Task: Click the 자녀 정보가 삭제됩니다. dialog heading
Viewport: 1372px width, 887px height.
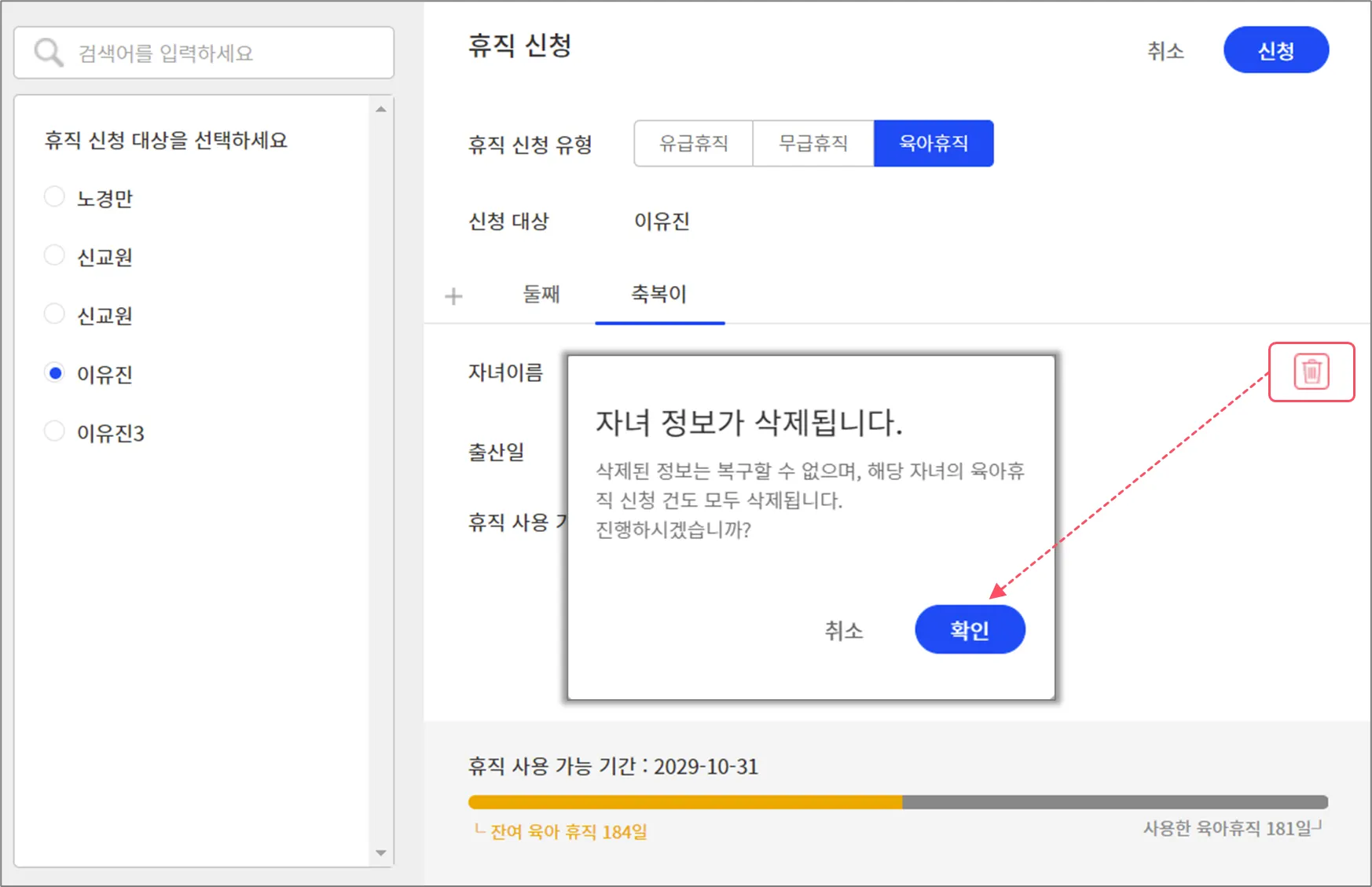Action: coord(749,423)
